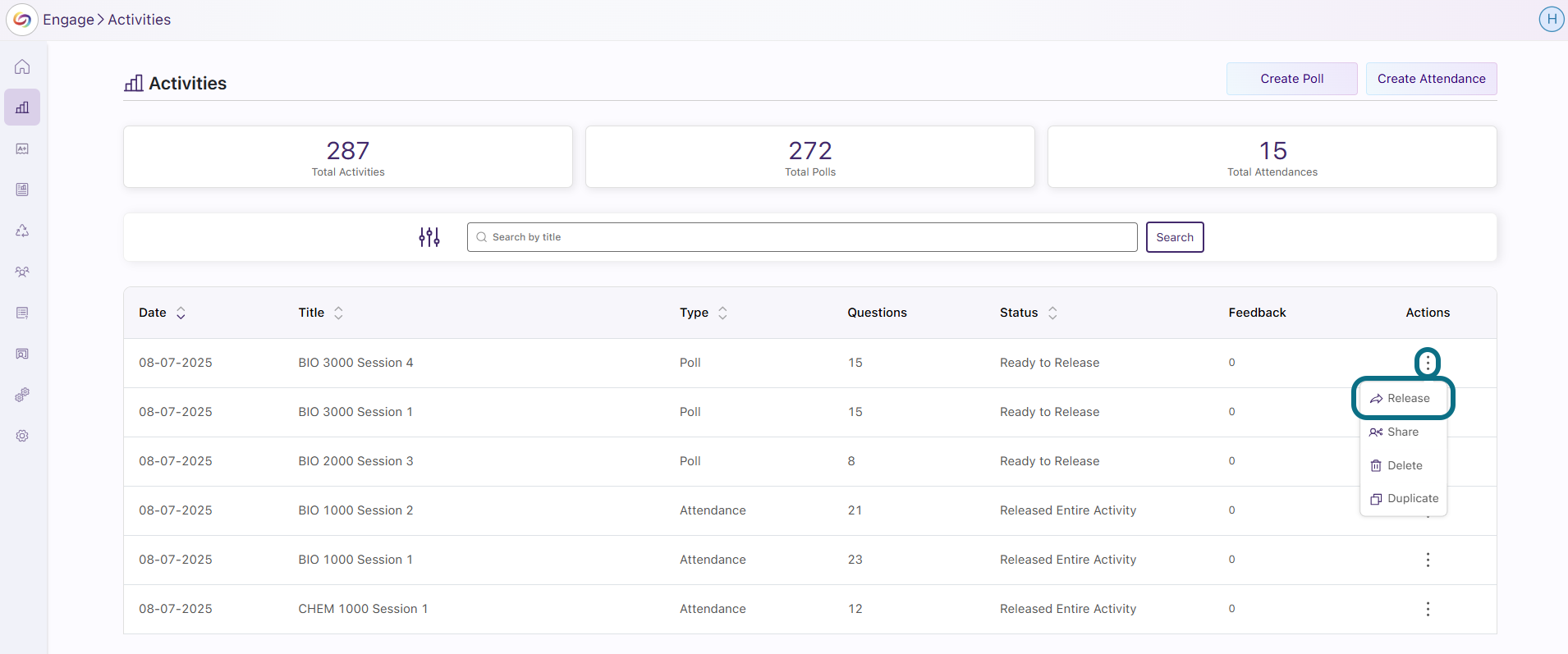Click the Create Poll button
This screenshot has height=654, width=1568.
(x=1291, y=79)
